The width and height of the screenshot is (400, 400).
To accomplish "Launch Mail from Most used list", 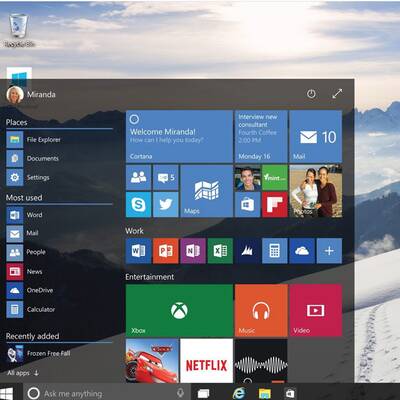I will tap(23, 233).
